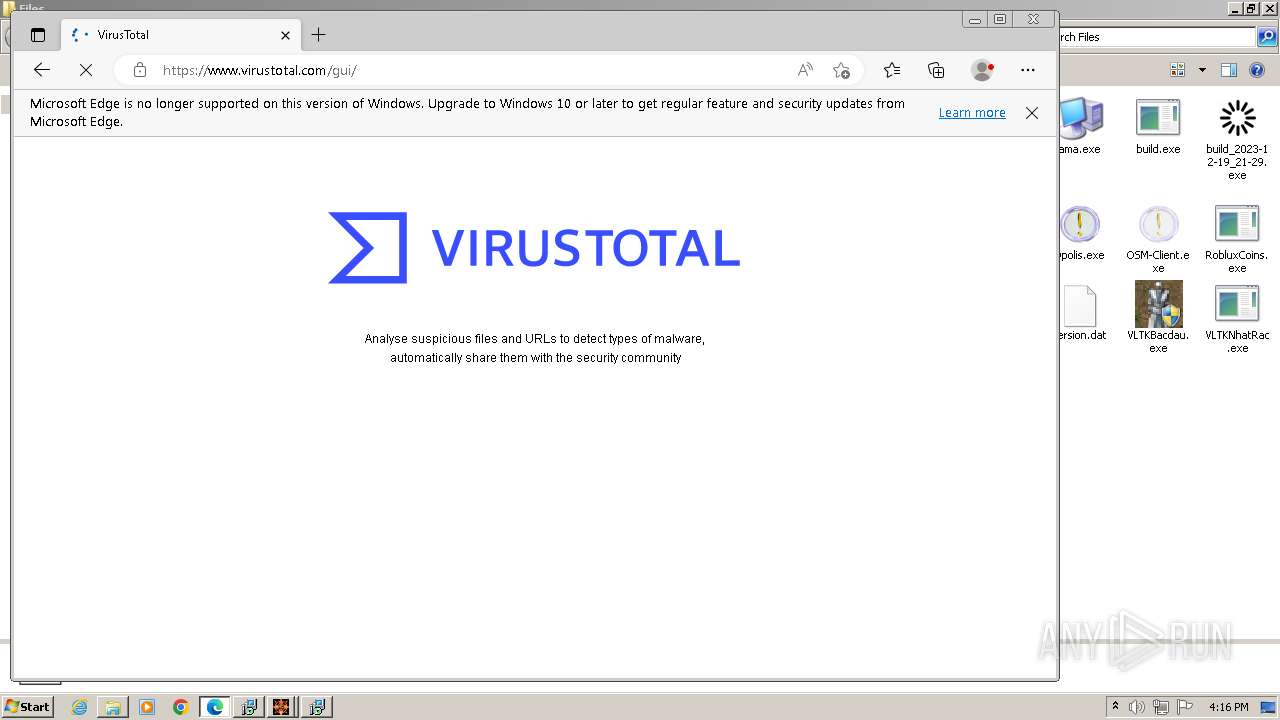The height and width of the screenshot is (720, 1280).
Task: Toggle the preview pane in Files window
Action: (x=1229, y=70)
